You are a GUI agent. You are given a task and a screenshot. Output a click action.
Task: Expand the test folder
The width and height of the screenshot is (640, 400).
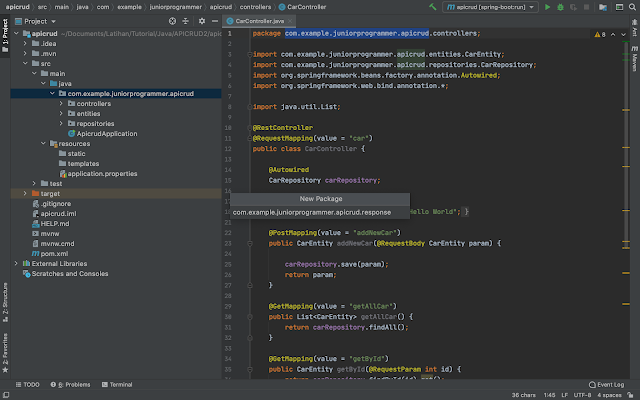point(34,184)
